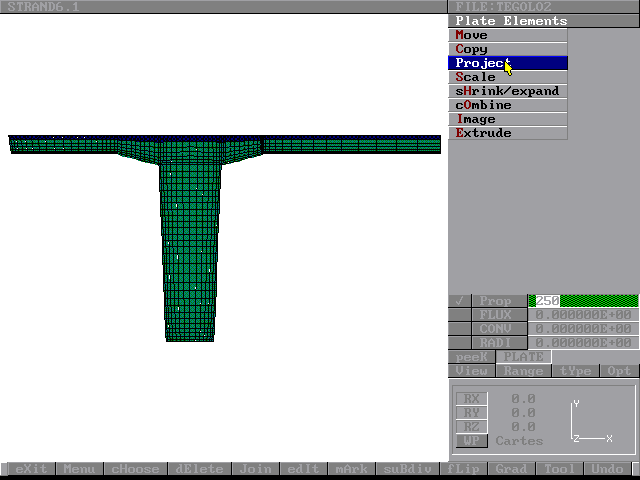Click the FILE:TEGOLO2 title label

coord(503,7)
